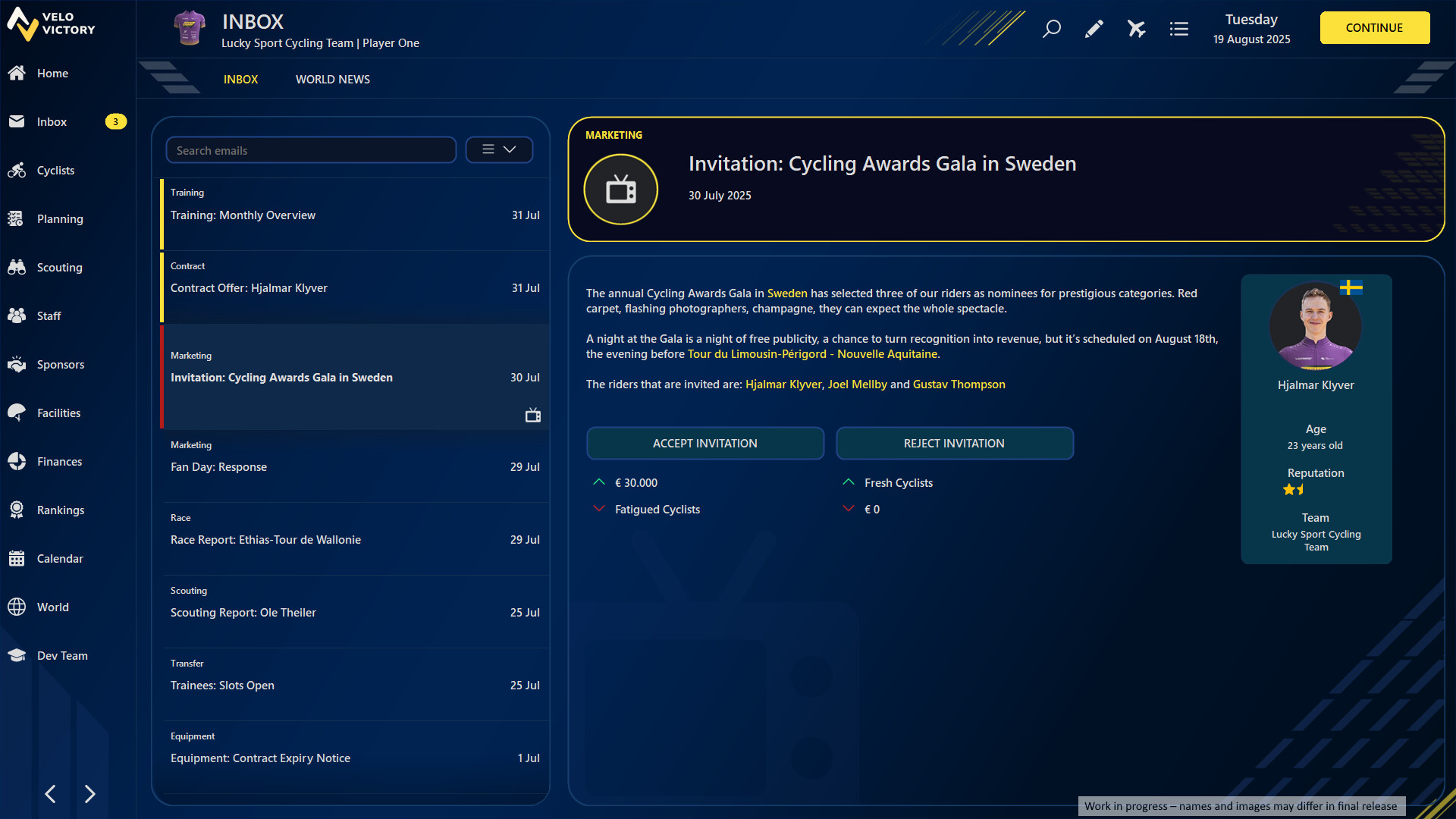Open the Calendar from the sidebar
The image size is (1456, 819).
tap(60, 558)
